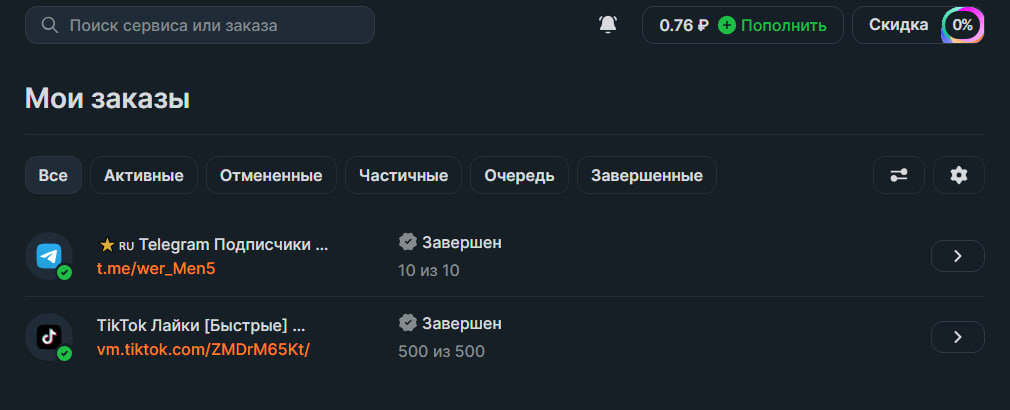Viewport: 1010px width, 410px height.
Task: Click the gold star on the Telegram order
Action: click(x=107, y=244)
